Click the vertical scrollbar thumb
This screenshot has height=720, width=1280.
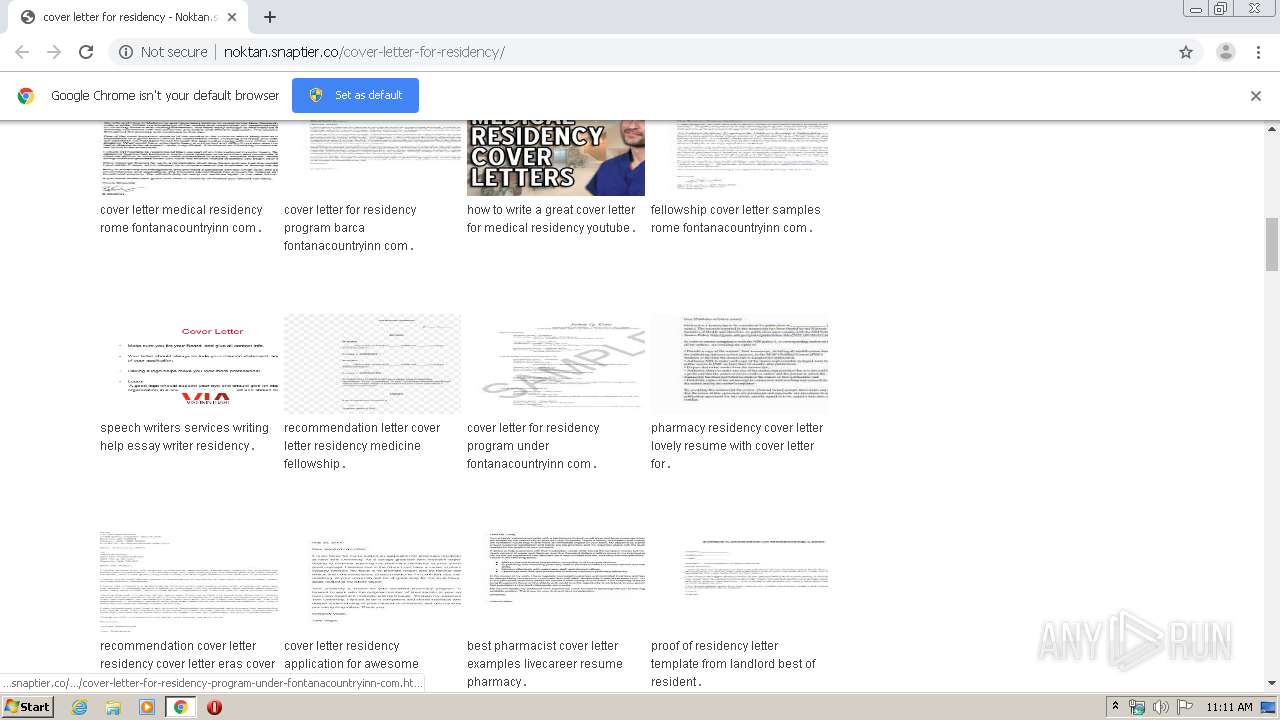pyautogui.click(x=1272, y=244)
